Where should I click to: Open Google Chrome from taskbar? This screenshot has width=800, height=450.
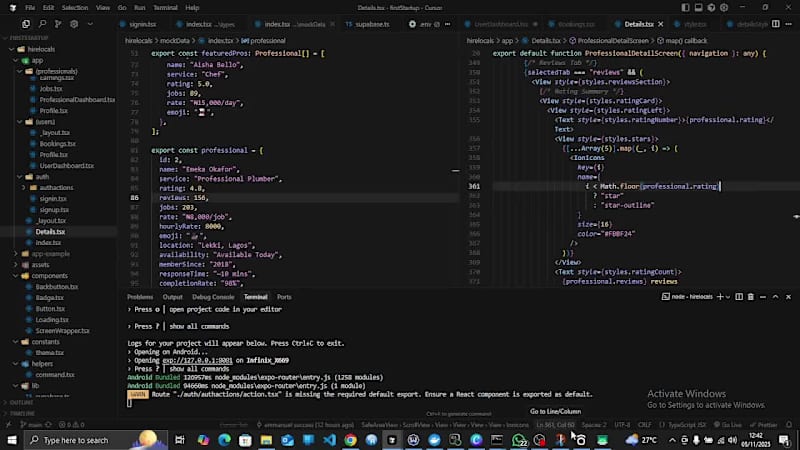351,440
